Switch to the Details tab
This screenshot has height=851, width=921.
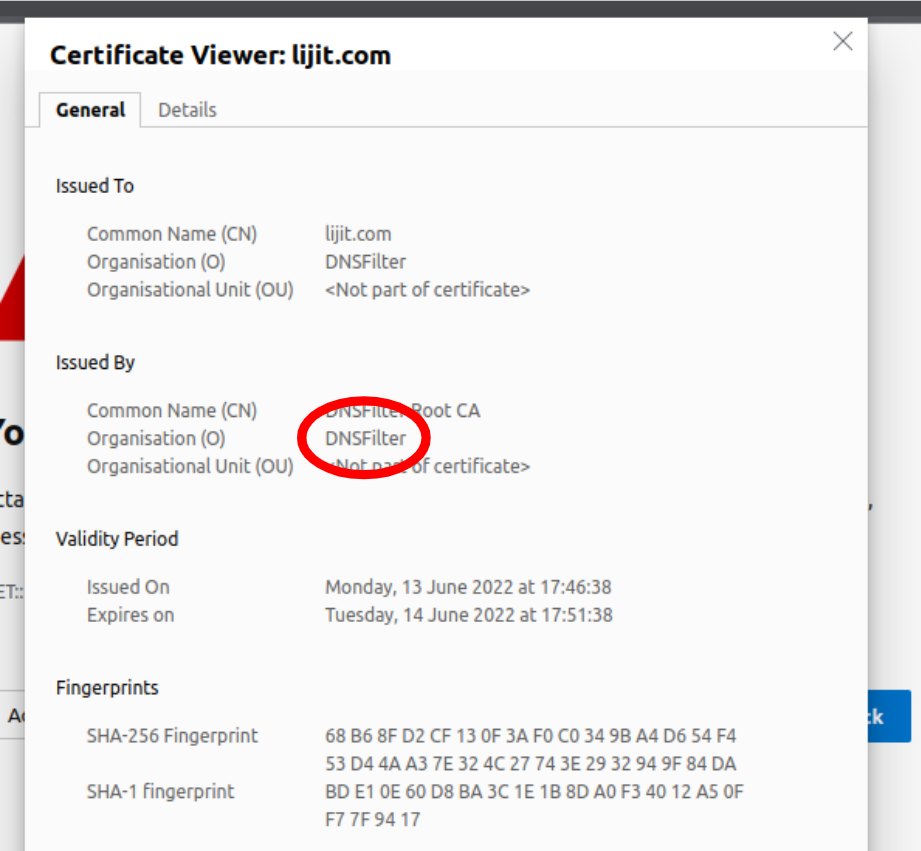click(187, 110)
